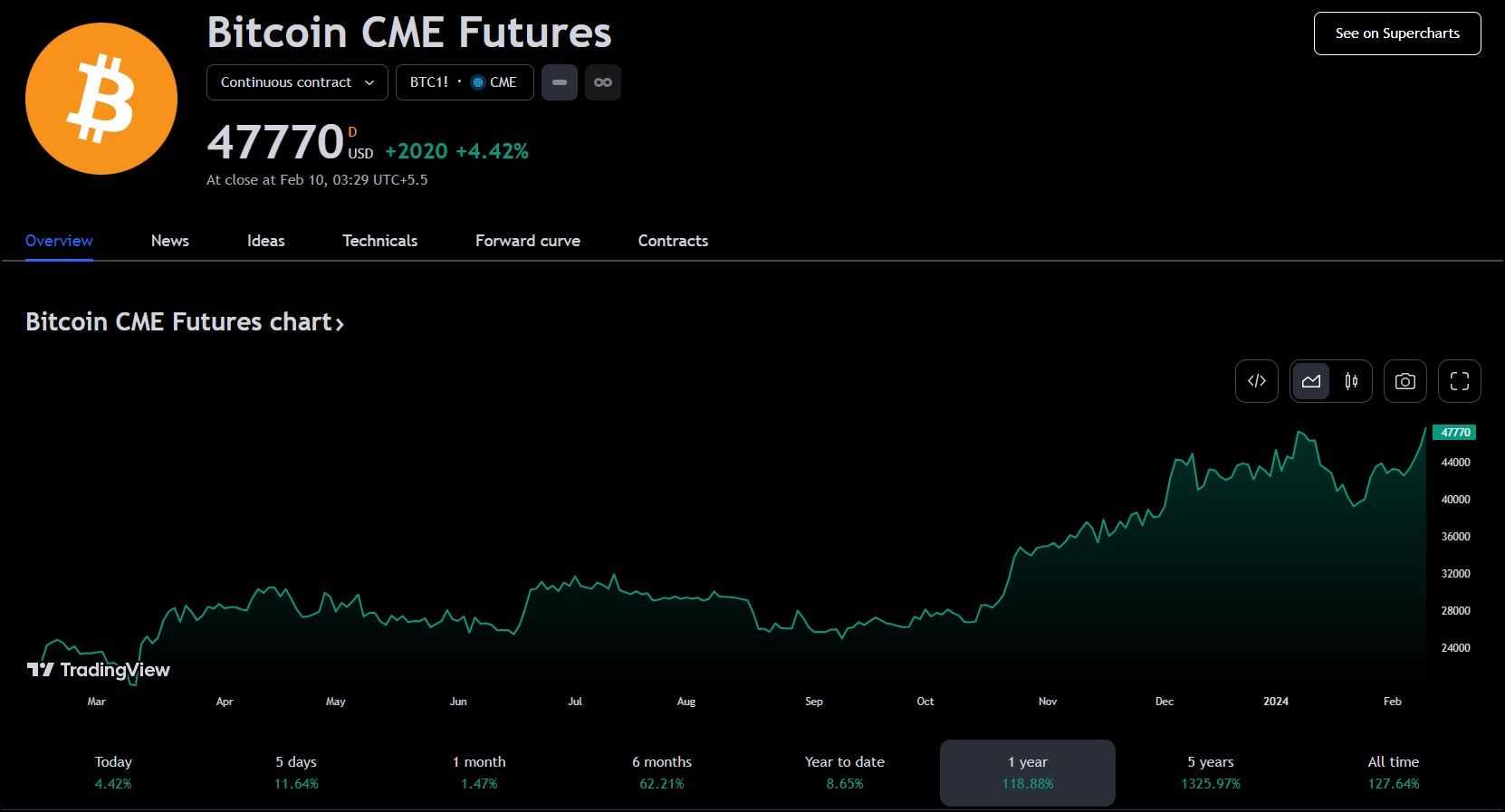
Task: Open the chart in fullscreen mode
Action: [1459, 381]
